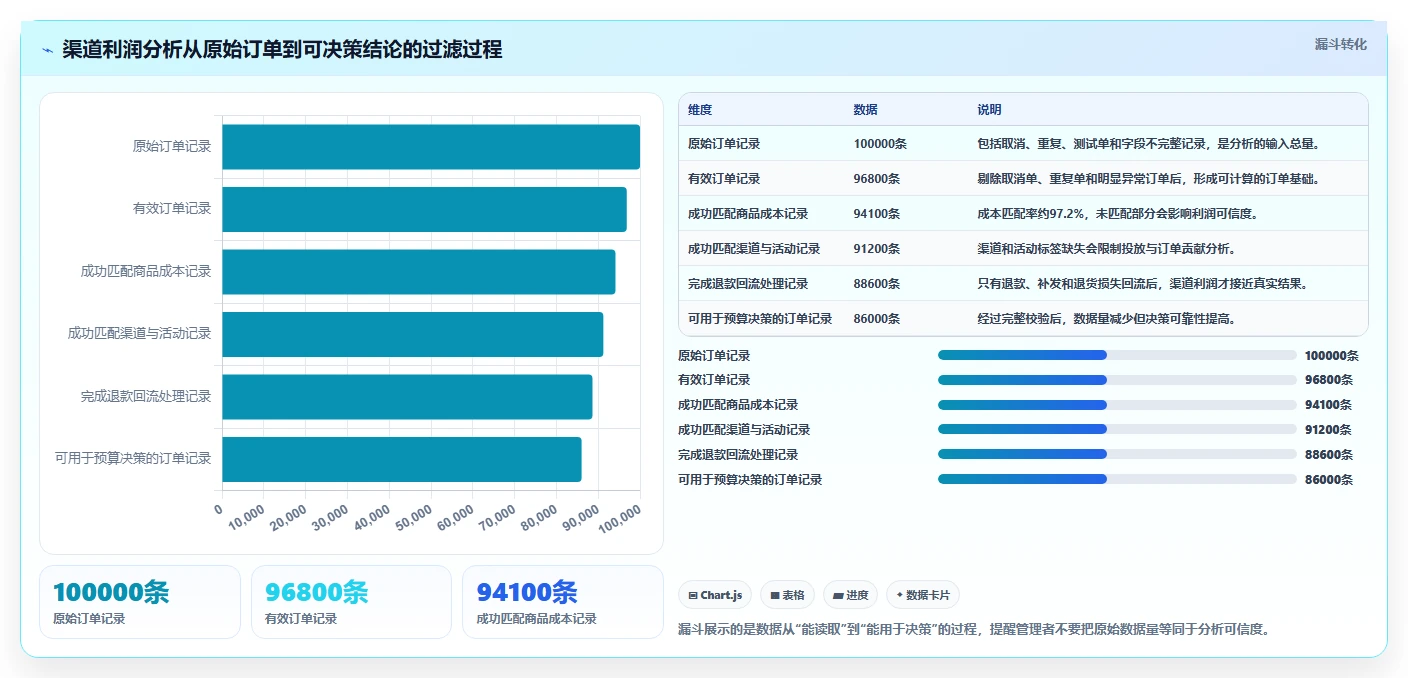Click progress bar for 成功匹配商品成本记录 94100条
Viewport: 1408px width, 678px height.
[x=1117, y=405]
